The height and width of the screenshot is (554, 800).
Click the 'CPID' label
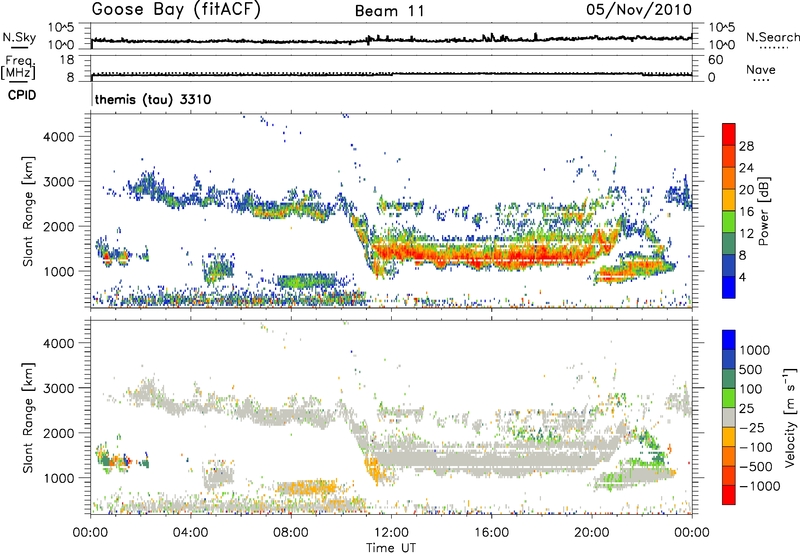coord(22,95)
